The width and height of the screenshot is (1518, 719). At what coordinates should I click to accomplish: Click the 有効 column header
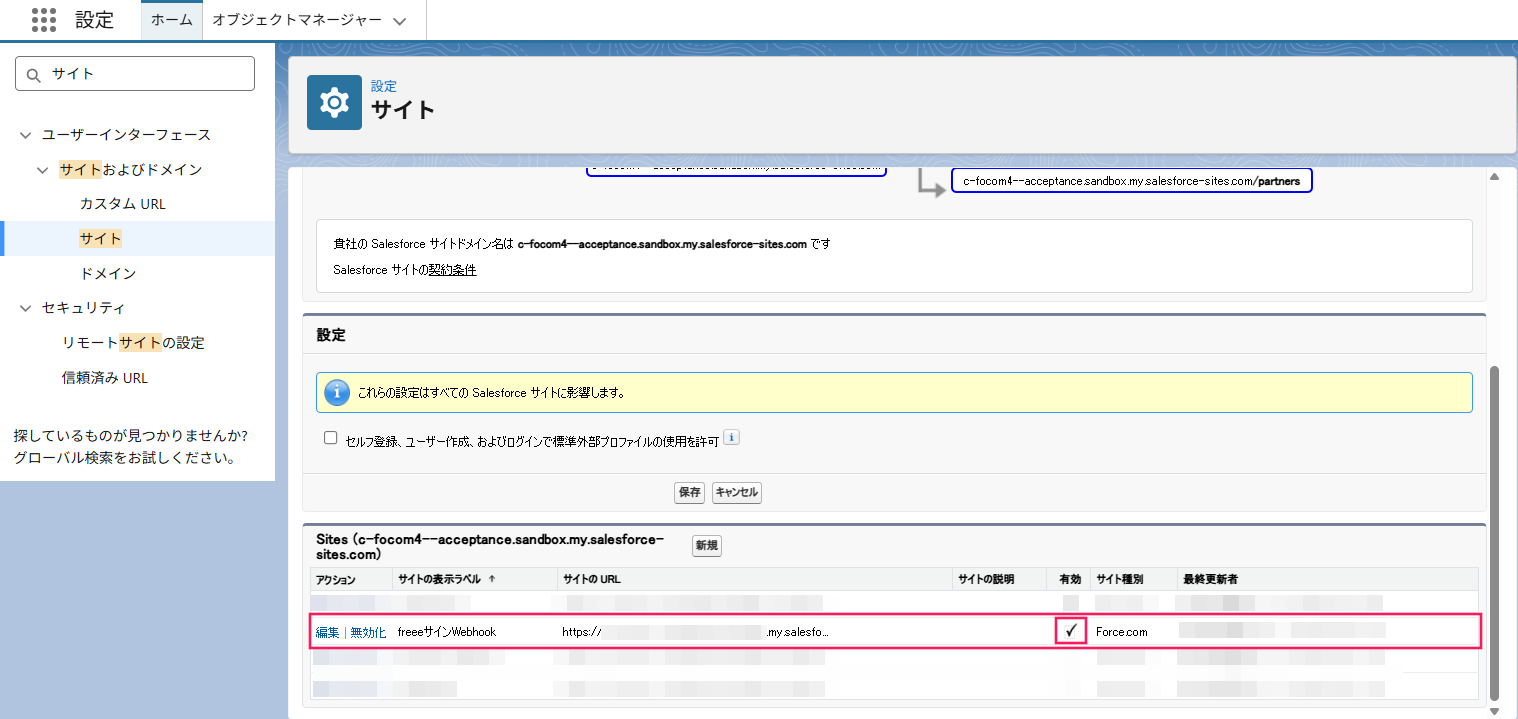click(x=1070, y=579)
